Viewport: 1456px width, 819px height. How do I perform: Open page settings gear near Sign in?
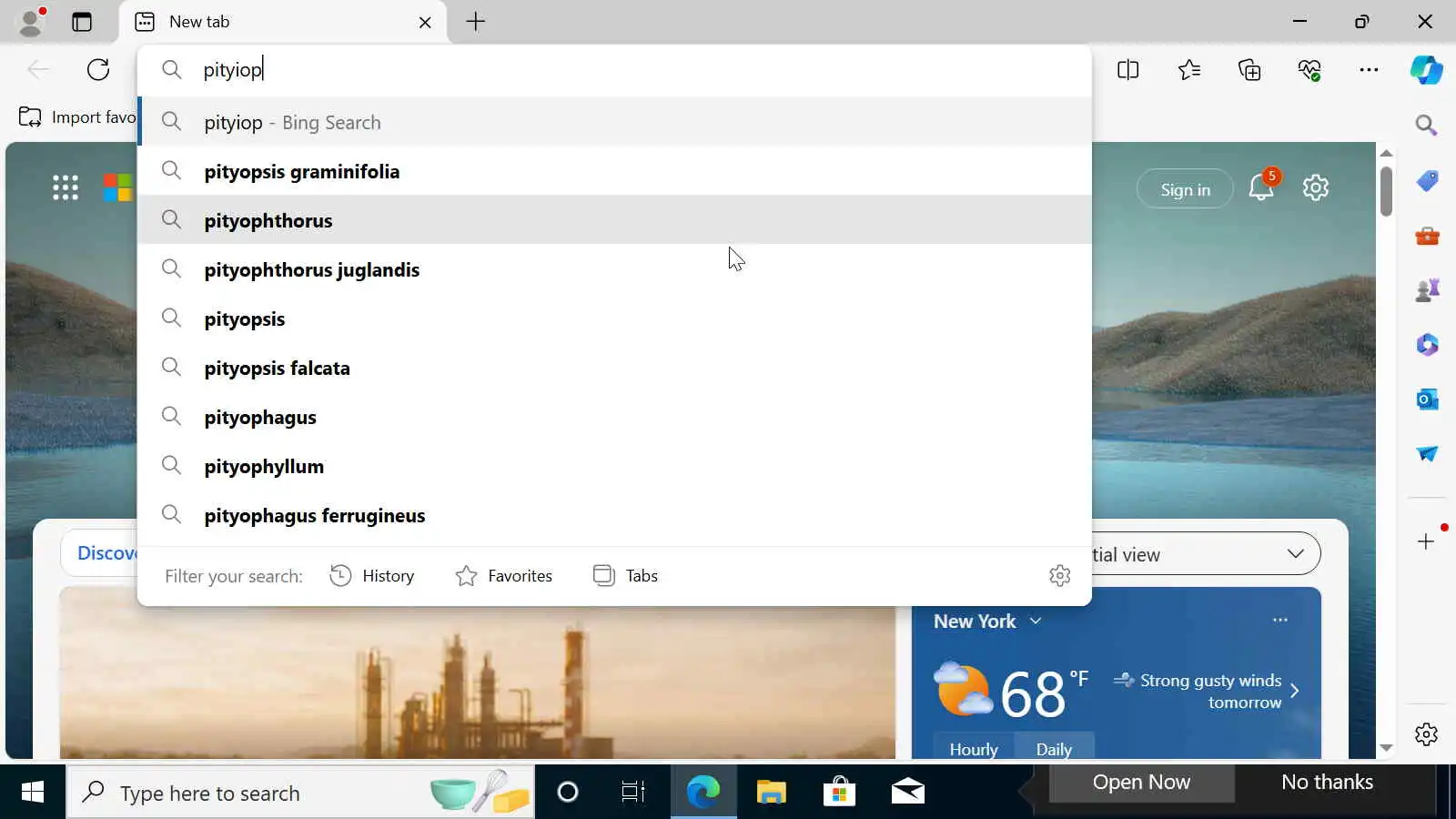click(1316, 187)
